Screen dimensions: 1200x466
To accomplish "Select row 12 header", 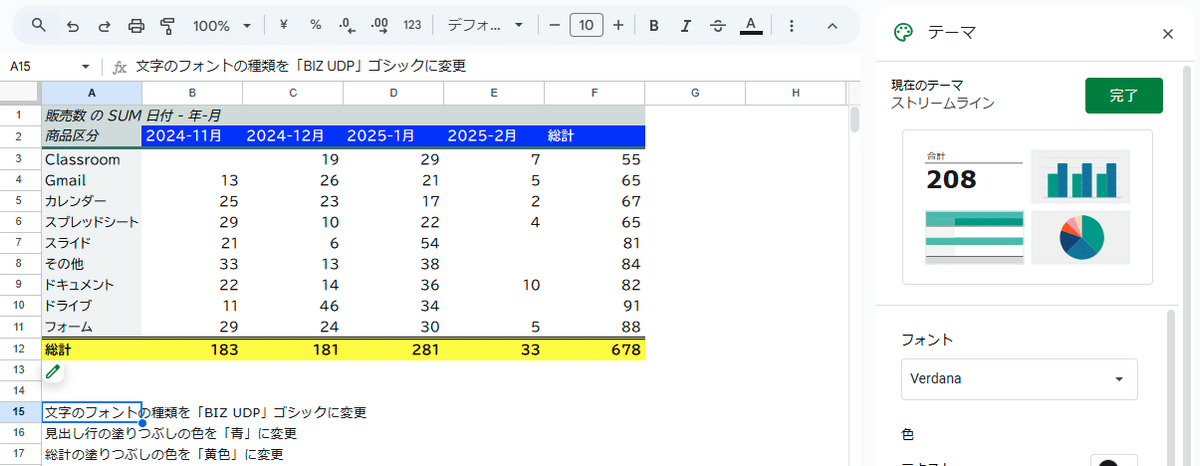I will [x=20, y=350].
